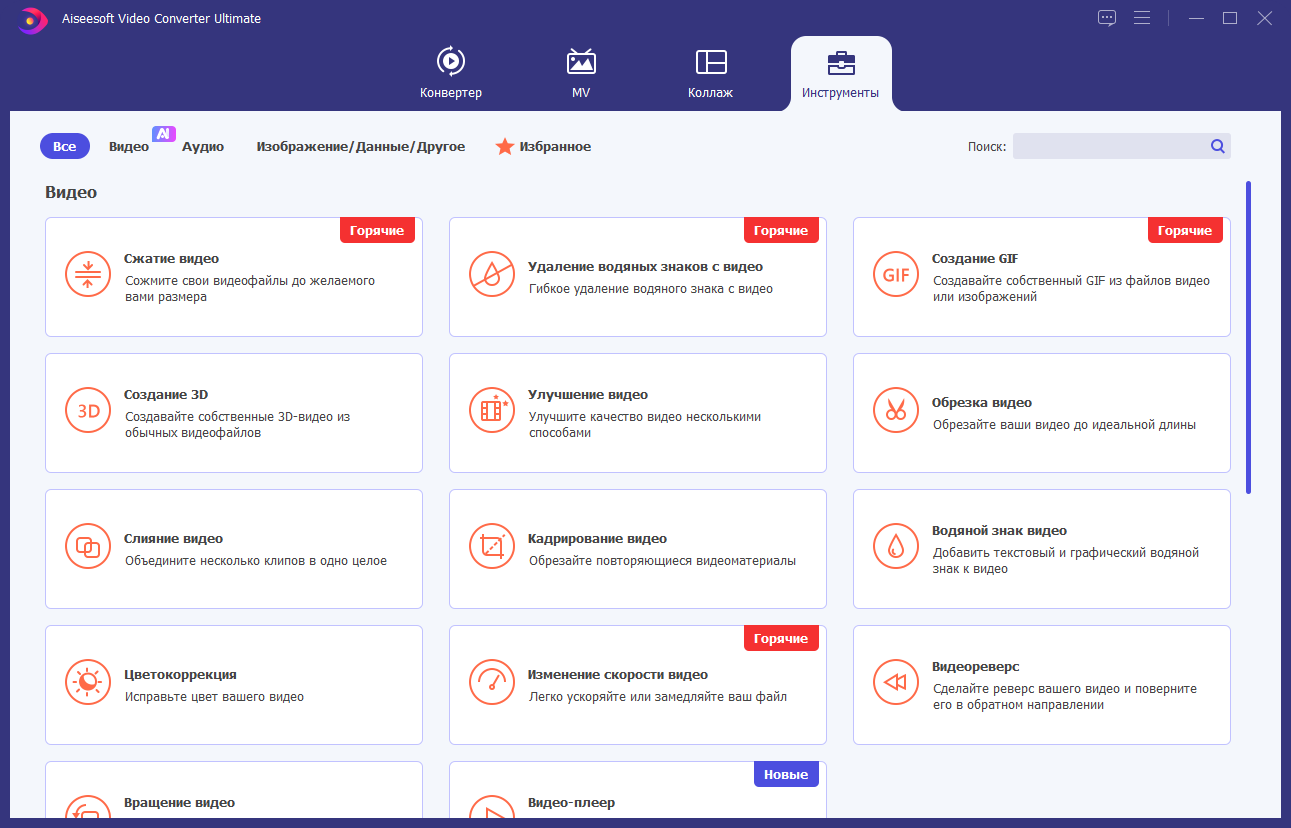
Task: Click the Улучшение видео filmstrip icon
Action: click(493, 410)
